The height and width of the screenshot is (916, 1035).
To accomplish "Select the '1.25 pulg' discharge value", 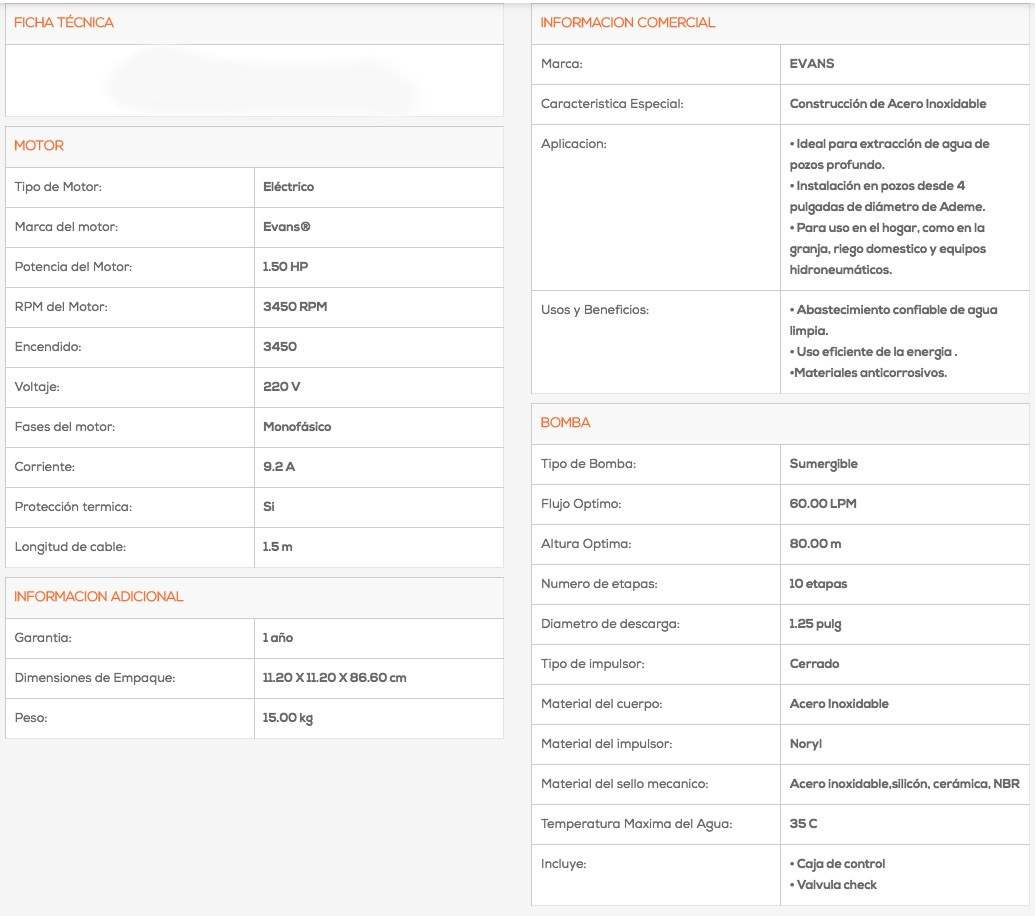I will click(x=815, y=624).
